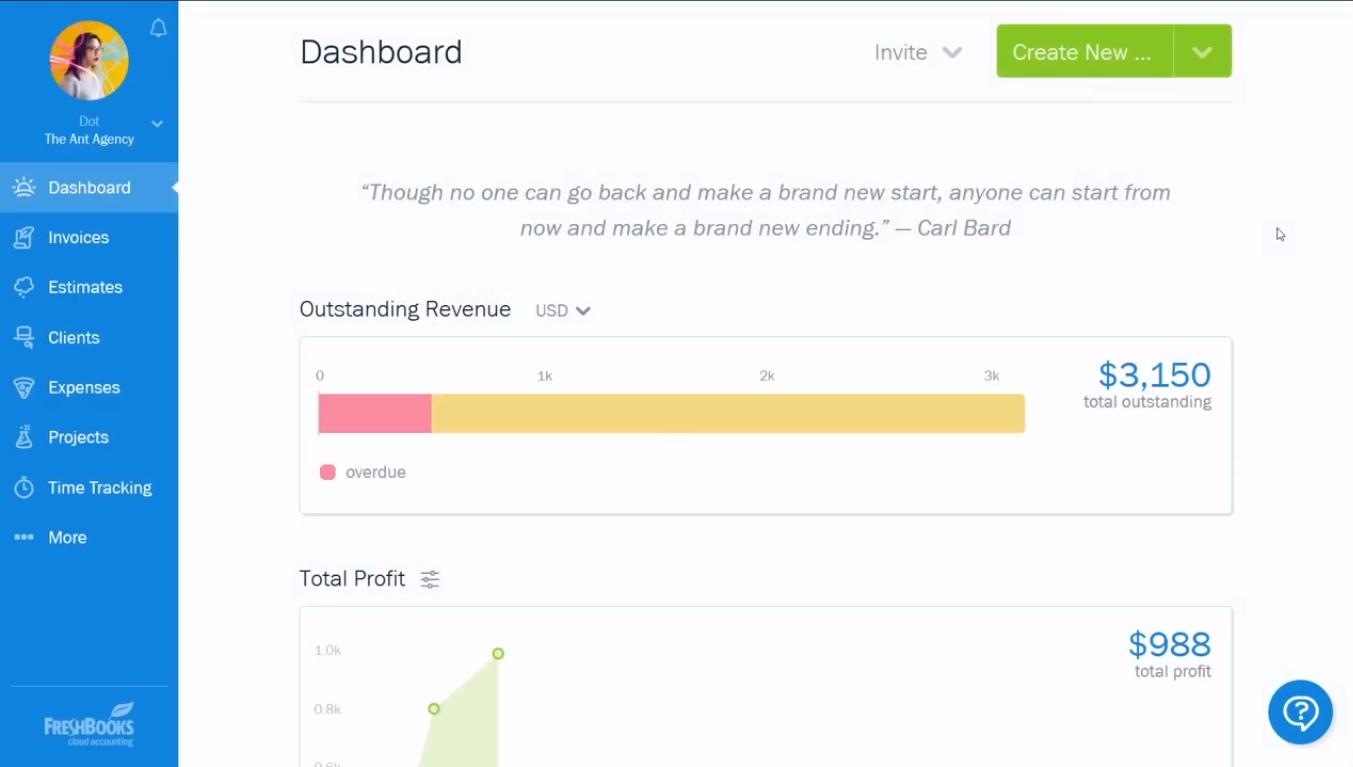This screenshot has width=1353, height=767.
Task: Open the Total Profit filter settings icon
Action: click(429, 578)
